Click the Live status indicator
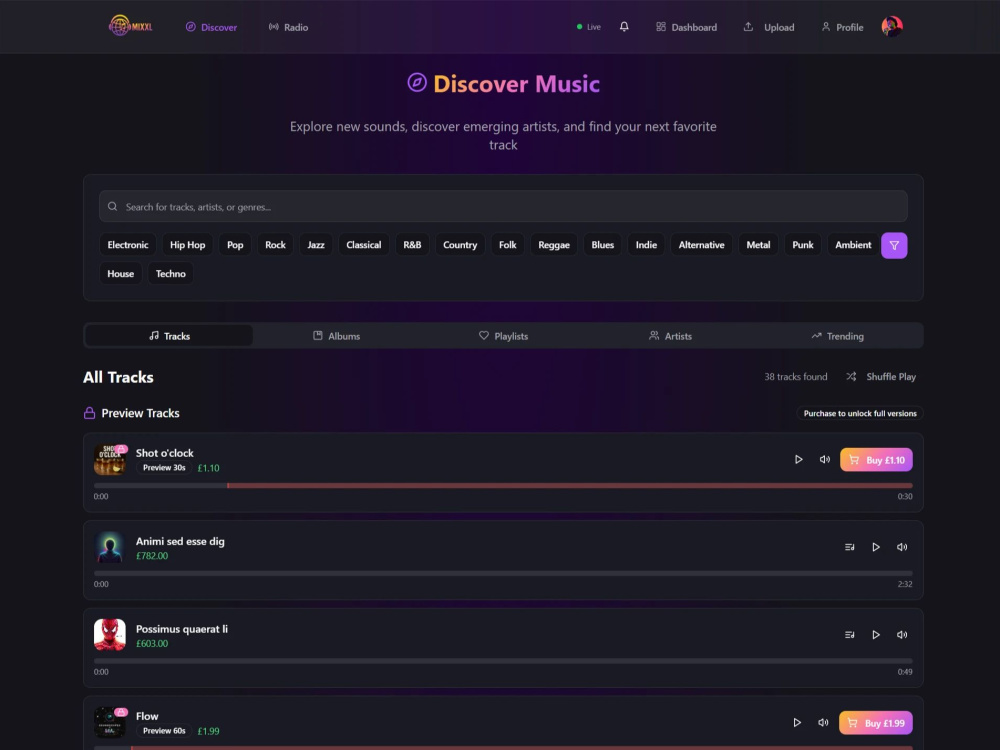Image resolution: width=1000 pixels, height=750 pixels. coord(589,27)
